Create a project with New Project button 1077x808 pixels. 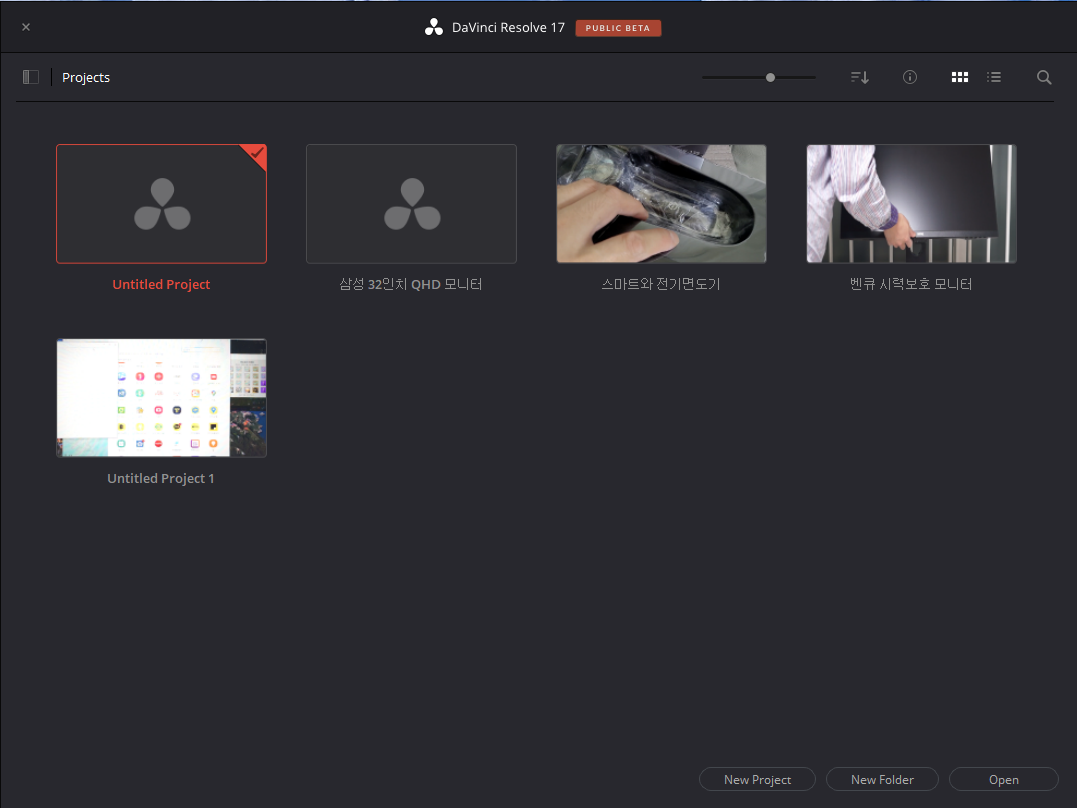tap(757, 779)
